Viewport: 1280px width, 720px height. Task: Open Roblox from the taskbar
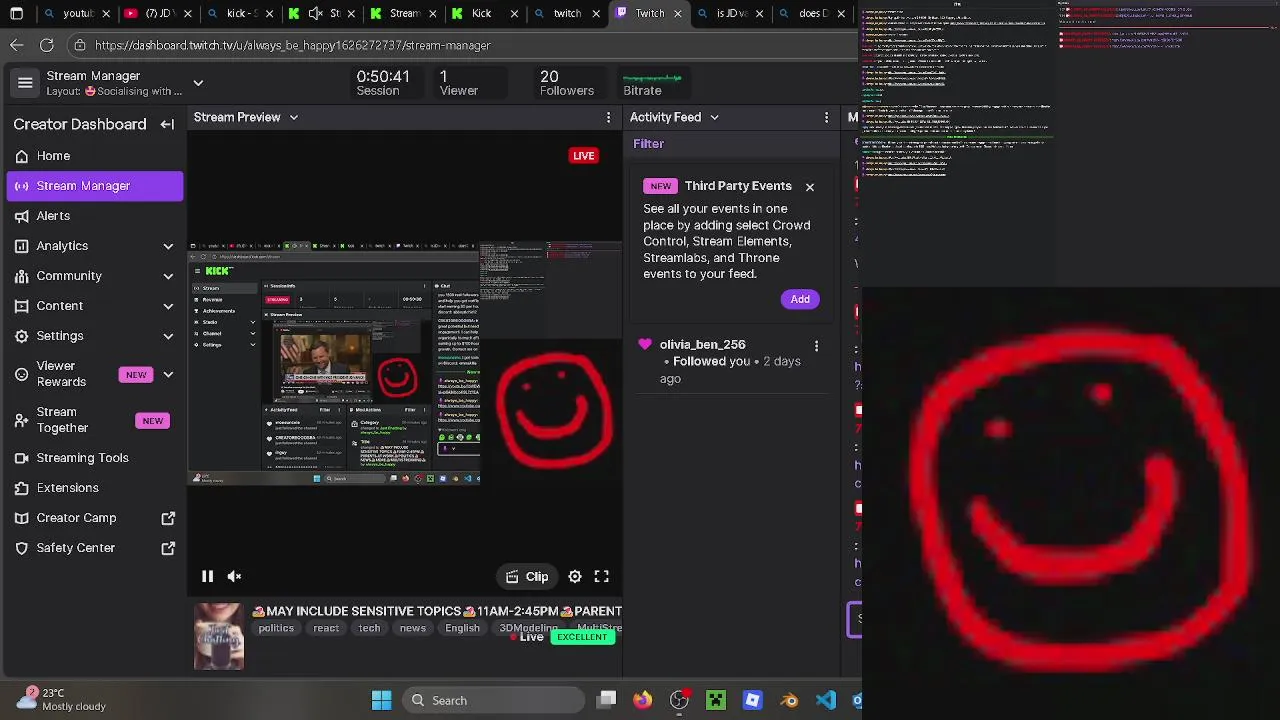(753, 701)
